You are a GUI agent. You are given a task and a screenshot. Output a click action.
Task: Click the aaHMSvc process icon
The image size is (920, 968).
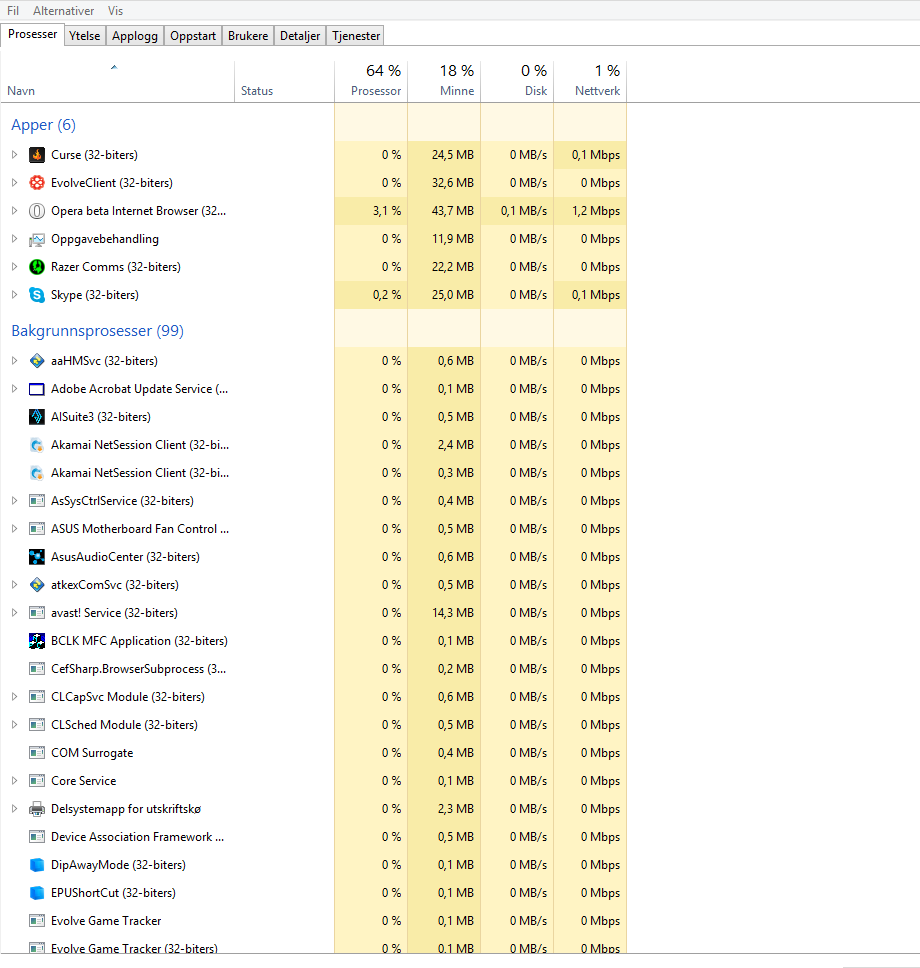point(37,361)
